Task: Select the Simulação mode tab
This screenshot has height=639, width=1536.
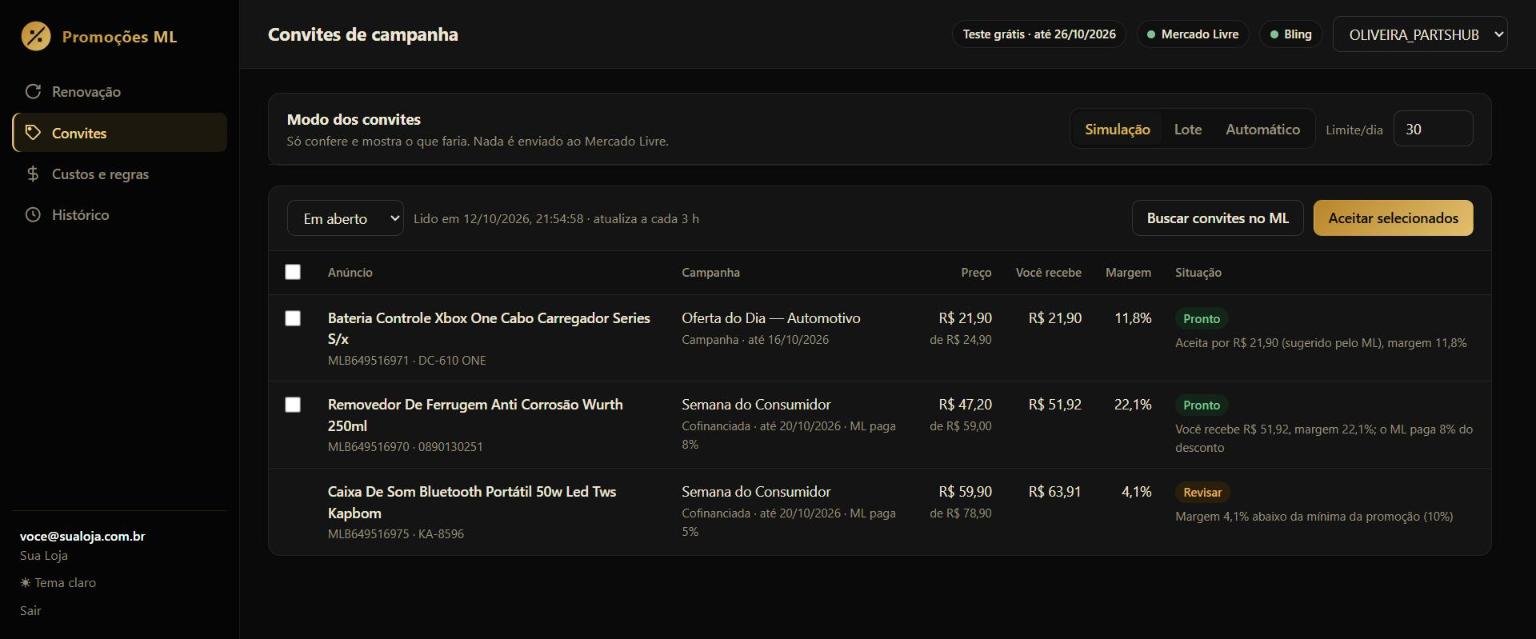Action: (1117, 129)
